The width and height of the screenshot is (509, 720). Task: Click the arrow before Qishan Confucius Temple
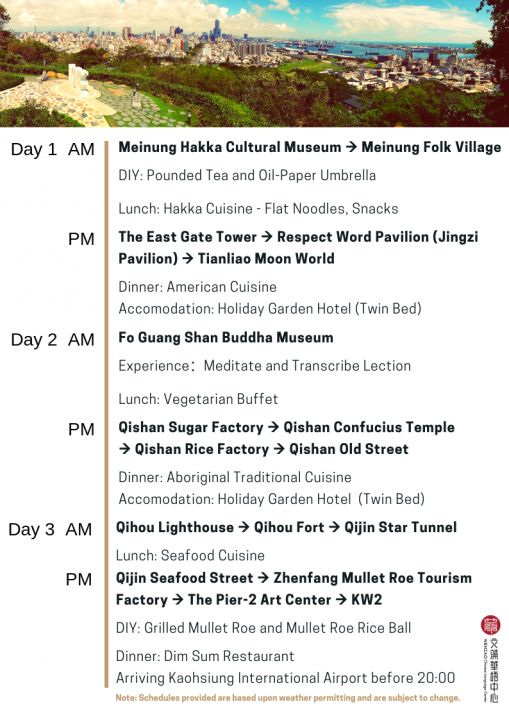273,428
